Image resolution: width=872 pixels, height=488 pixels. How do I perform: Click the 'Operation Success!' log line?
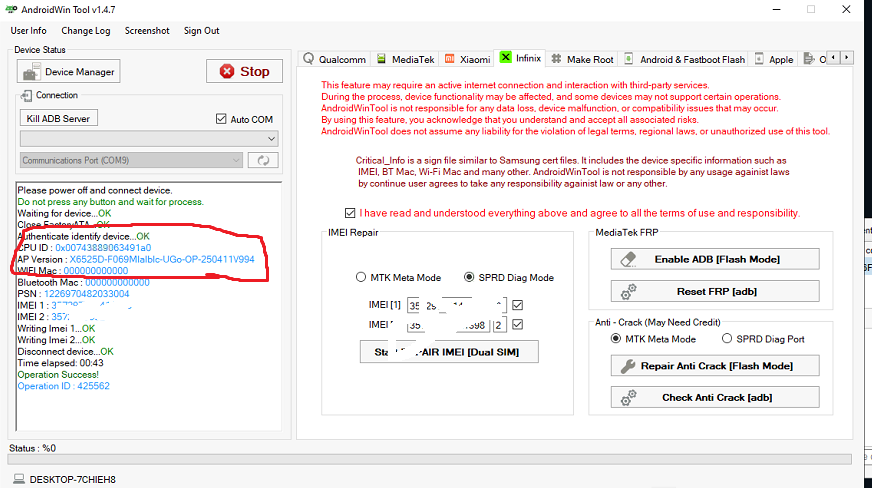pos(58,375)
